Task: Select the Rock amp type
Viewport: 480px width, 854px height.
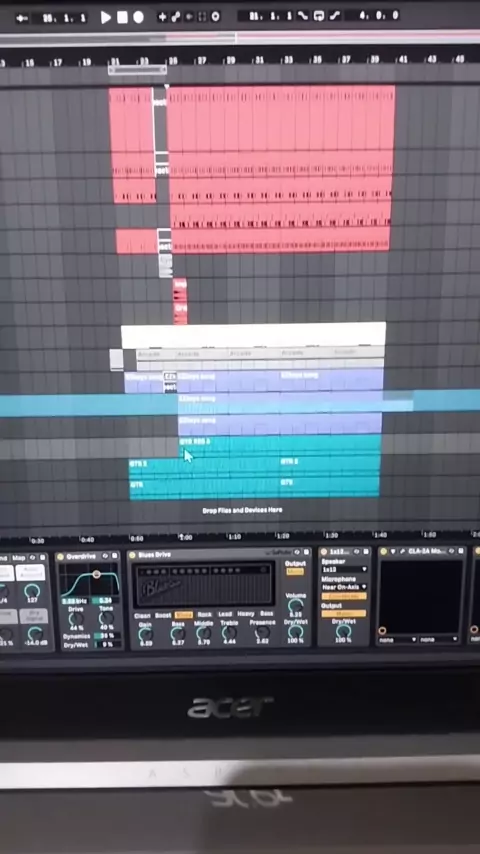Action: tap(204, 614)
